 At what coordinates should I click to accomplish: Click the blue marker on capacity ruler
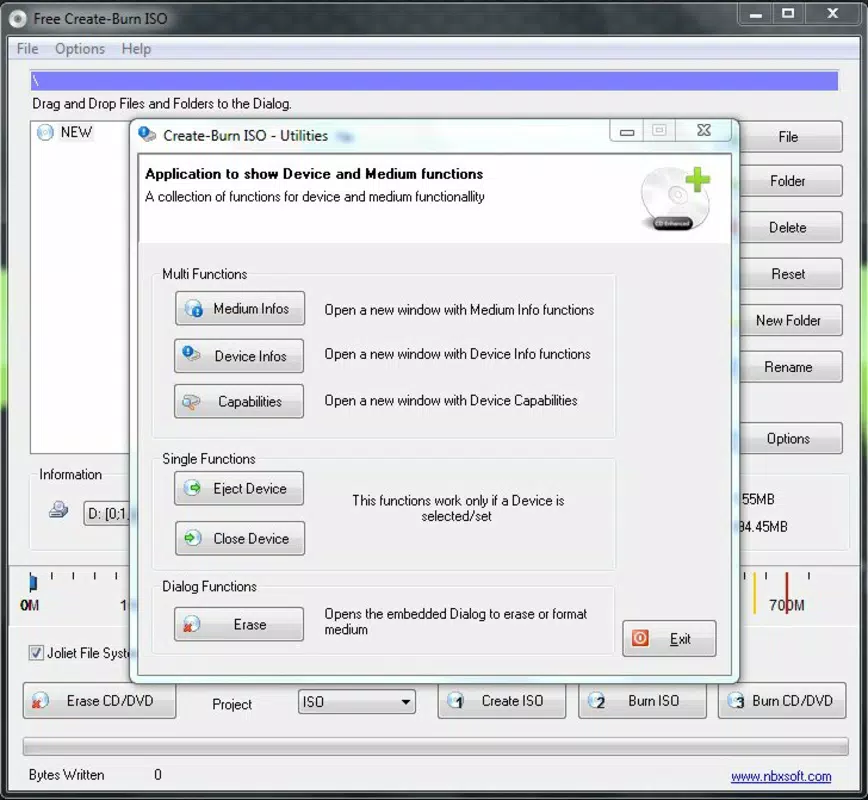pos(33,582)
